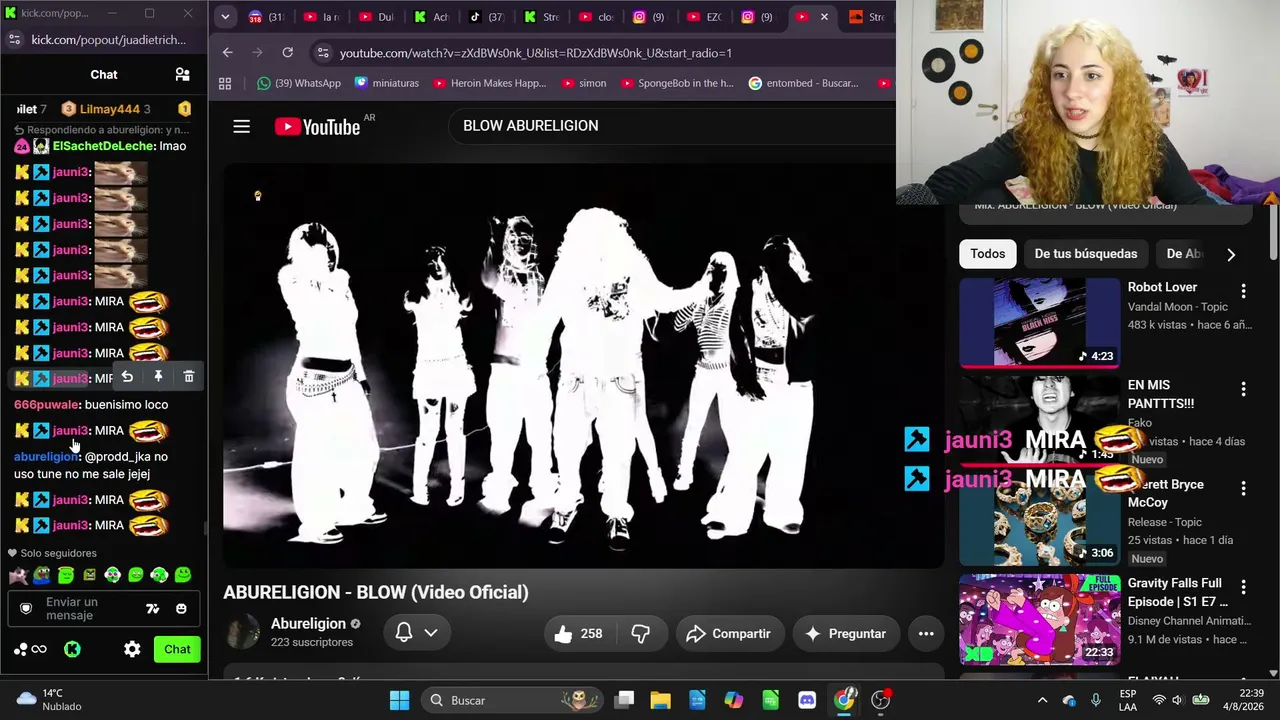Open the volume control in system tray
Screen dimensions: 1280x720
(x=1178, y=700)
